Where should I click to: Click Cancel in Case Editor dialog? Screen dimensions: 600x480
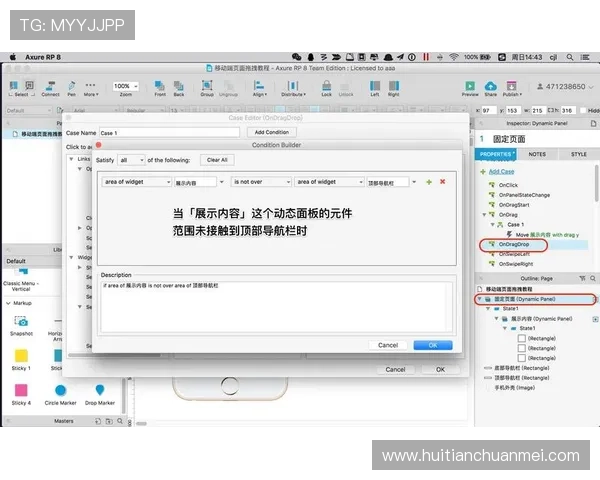(x=395, y=369)
